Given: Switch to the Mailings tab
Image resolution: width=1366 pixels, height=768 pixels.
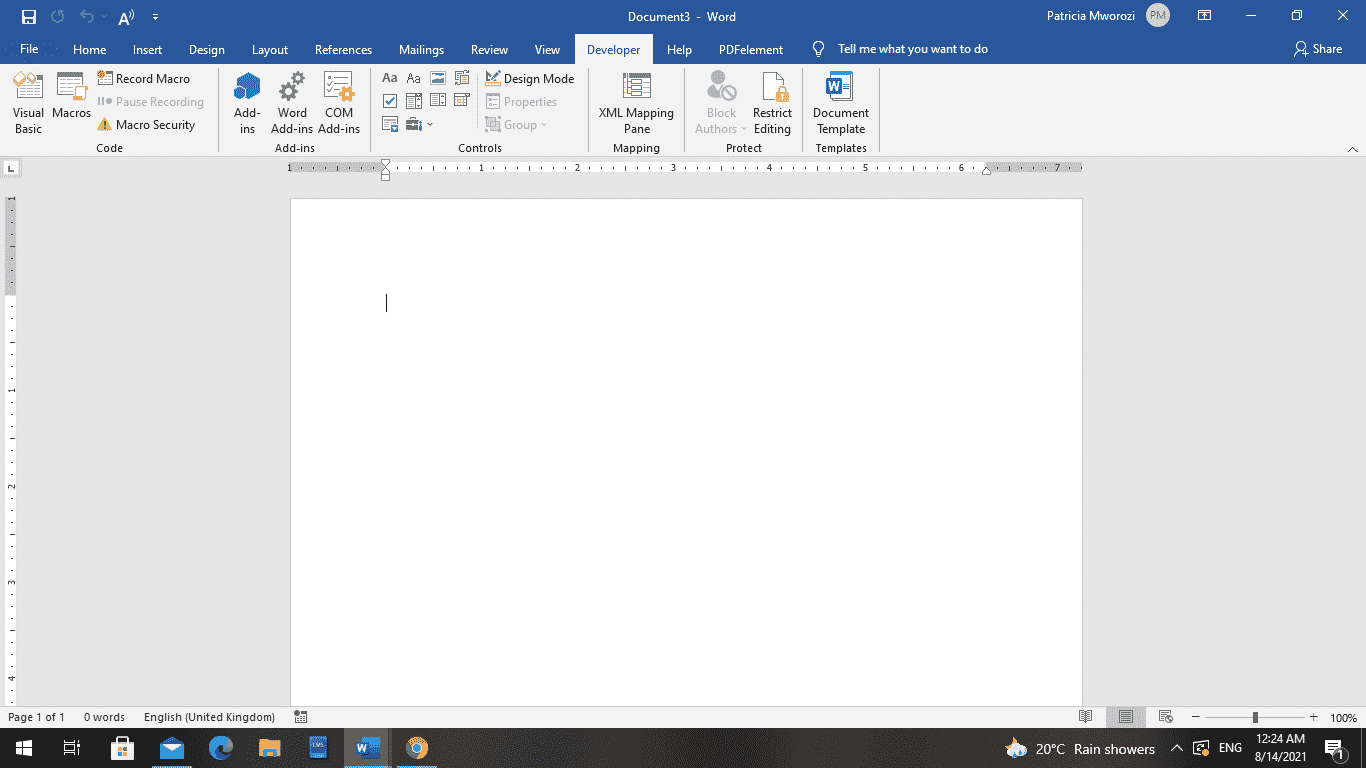Looking at the screenshot, I should click(x=421, y=49).
